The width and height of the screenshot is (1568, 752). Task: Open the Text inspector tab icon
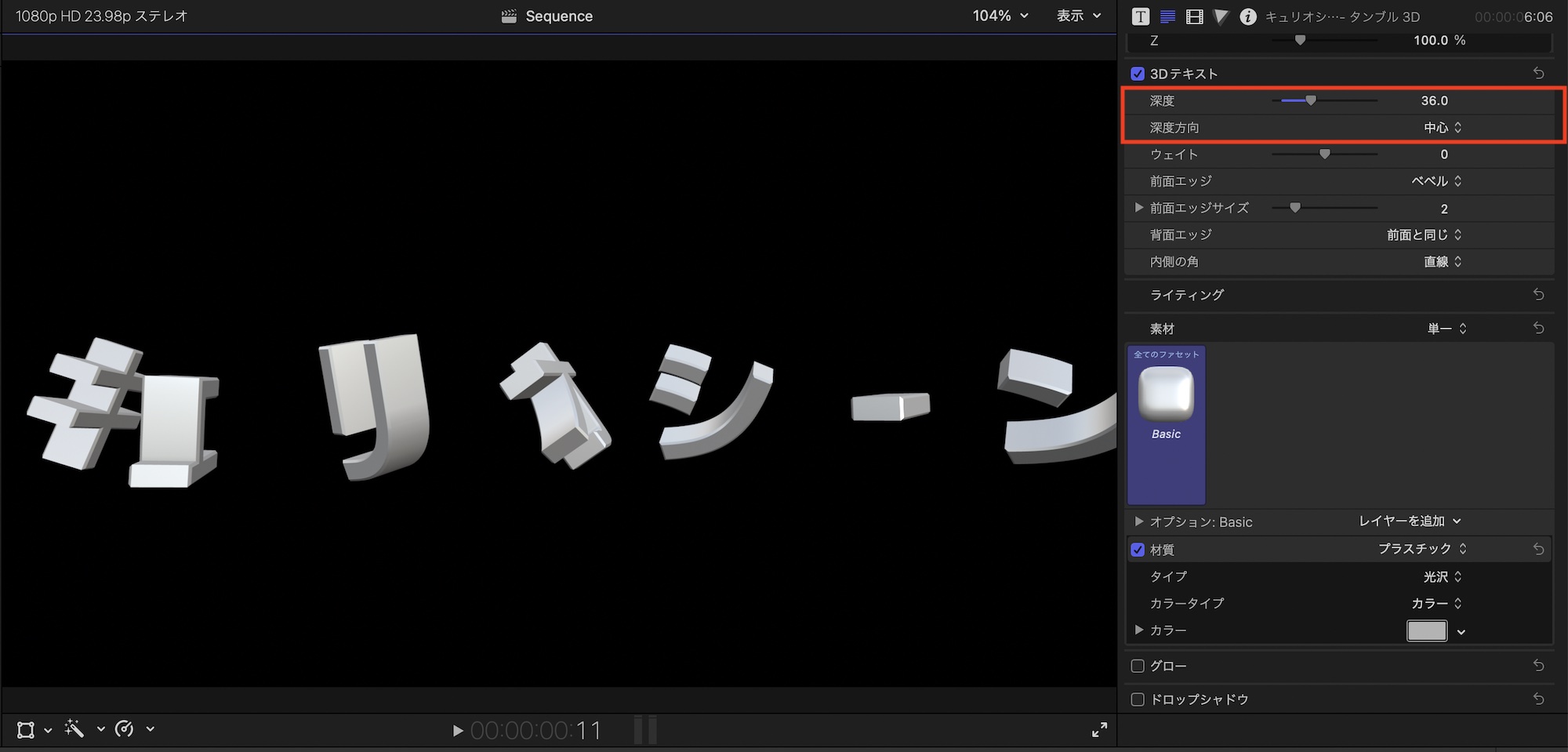[1141, 16]
